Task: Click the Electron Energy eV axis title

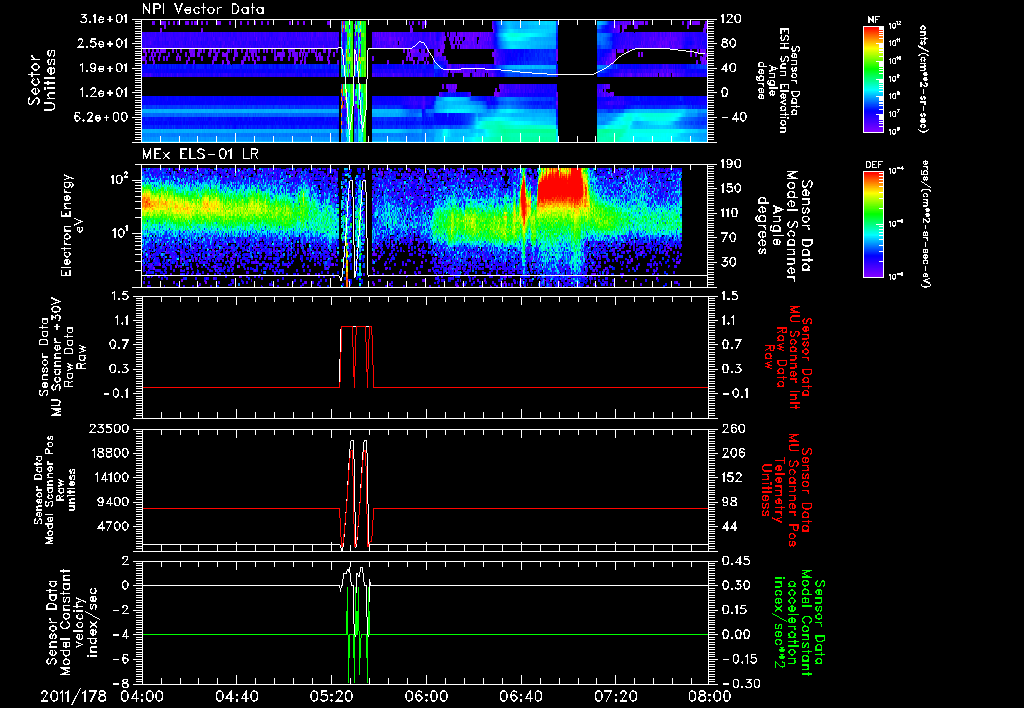Action: [73, 225]
